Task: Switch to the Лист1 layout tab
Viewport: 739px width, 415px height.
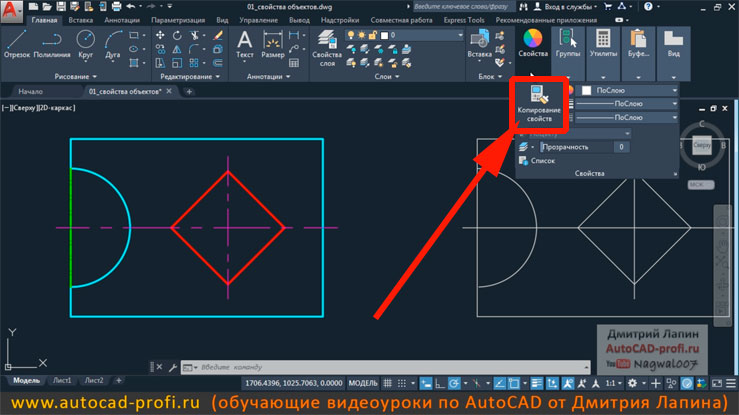Action: [x=62, y=380]
